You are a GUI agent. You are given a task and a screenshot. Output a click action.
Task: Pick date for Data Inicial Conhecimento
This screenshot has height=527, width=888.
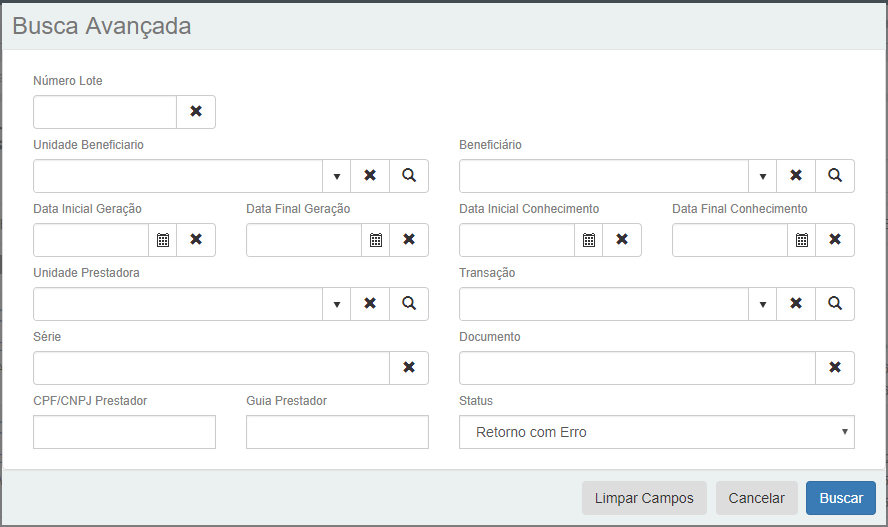589,240
